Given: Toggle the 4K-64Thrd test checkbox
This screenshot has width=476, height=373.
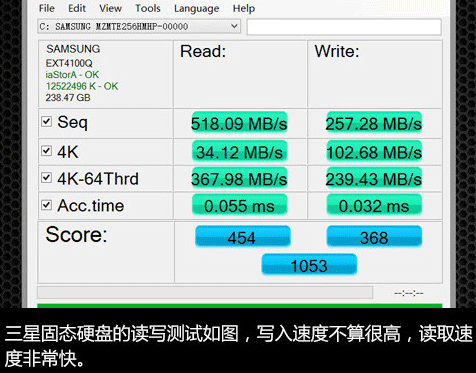Looking at the screenshot, I should [46, 178].
